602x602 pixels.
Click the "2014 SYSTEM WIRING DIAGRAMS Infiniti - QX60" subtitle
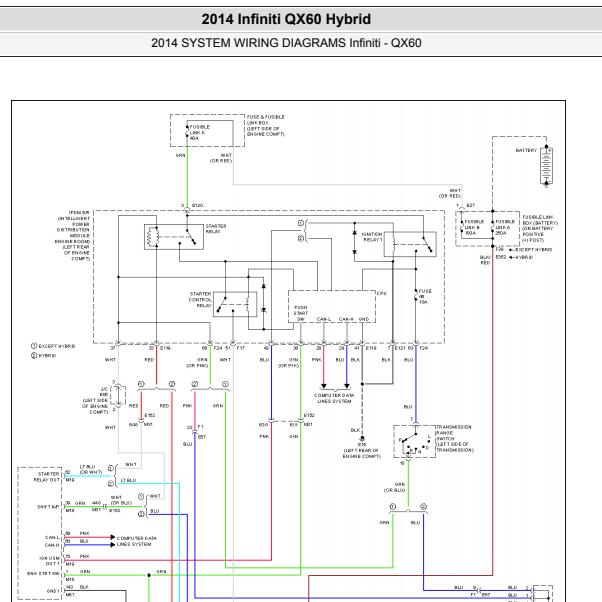coord(286,43)
